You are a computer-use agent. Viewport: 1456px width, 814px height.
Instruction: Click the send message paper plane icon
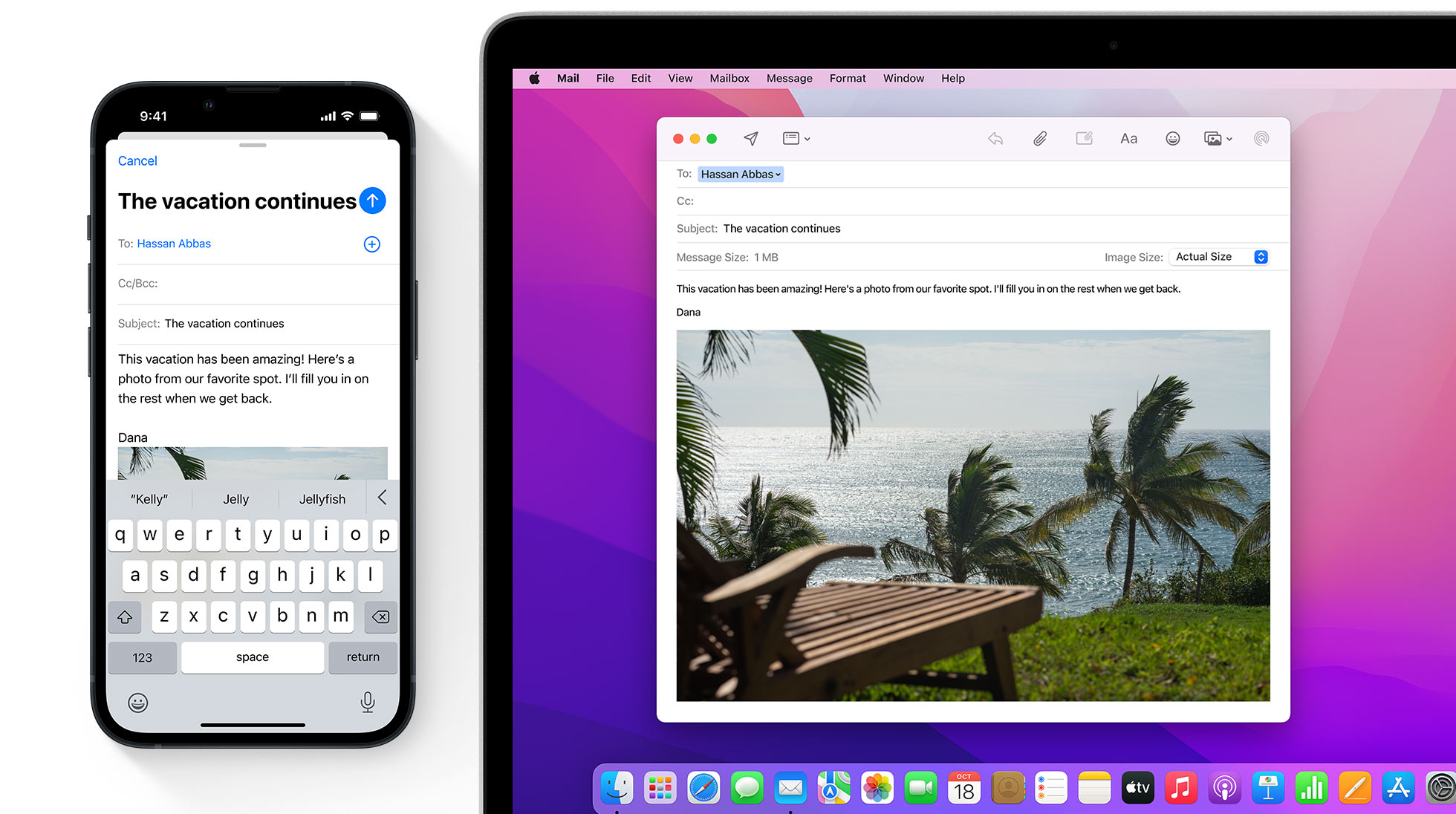click(x=751, y=139)
